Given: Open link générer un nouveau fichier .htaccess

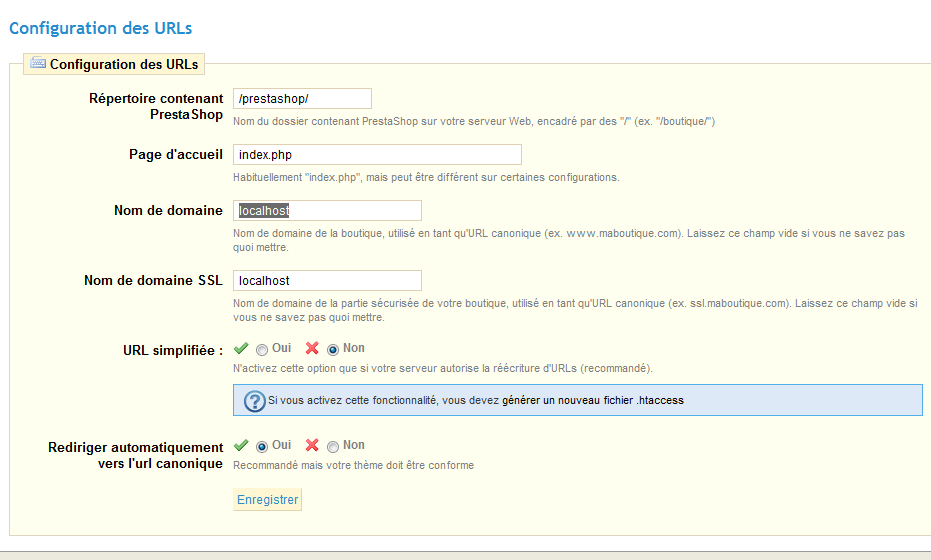Looking at the screenshot, I should 593,400.
